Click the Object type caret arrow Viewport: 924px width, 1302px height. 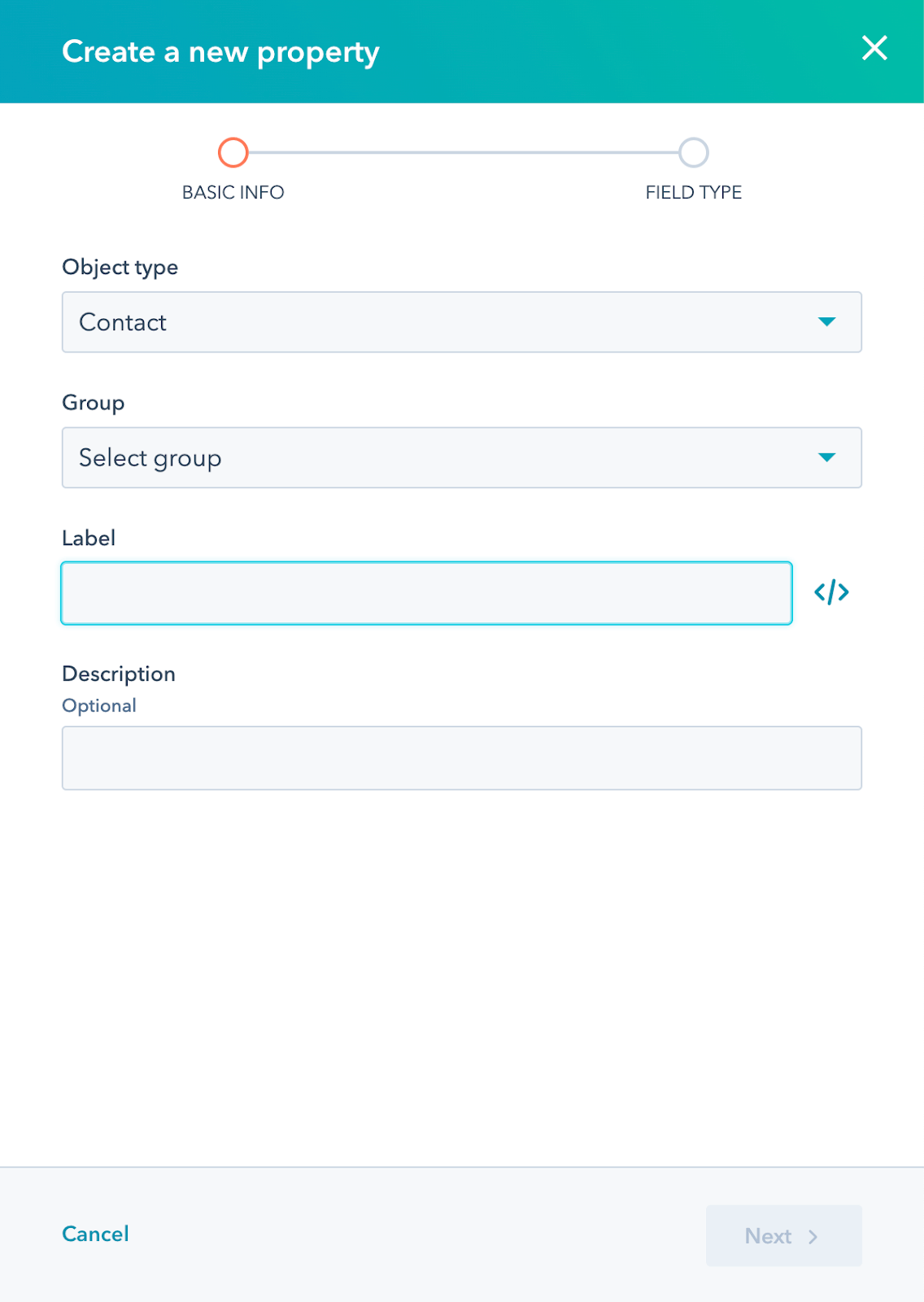coord(826,322)
